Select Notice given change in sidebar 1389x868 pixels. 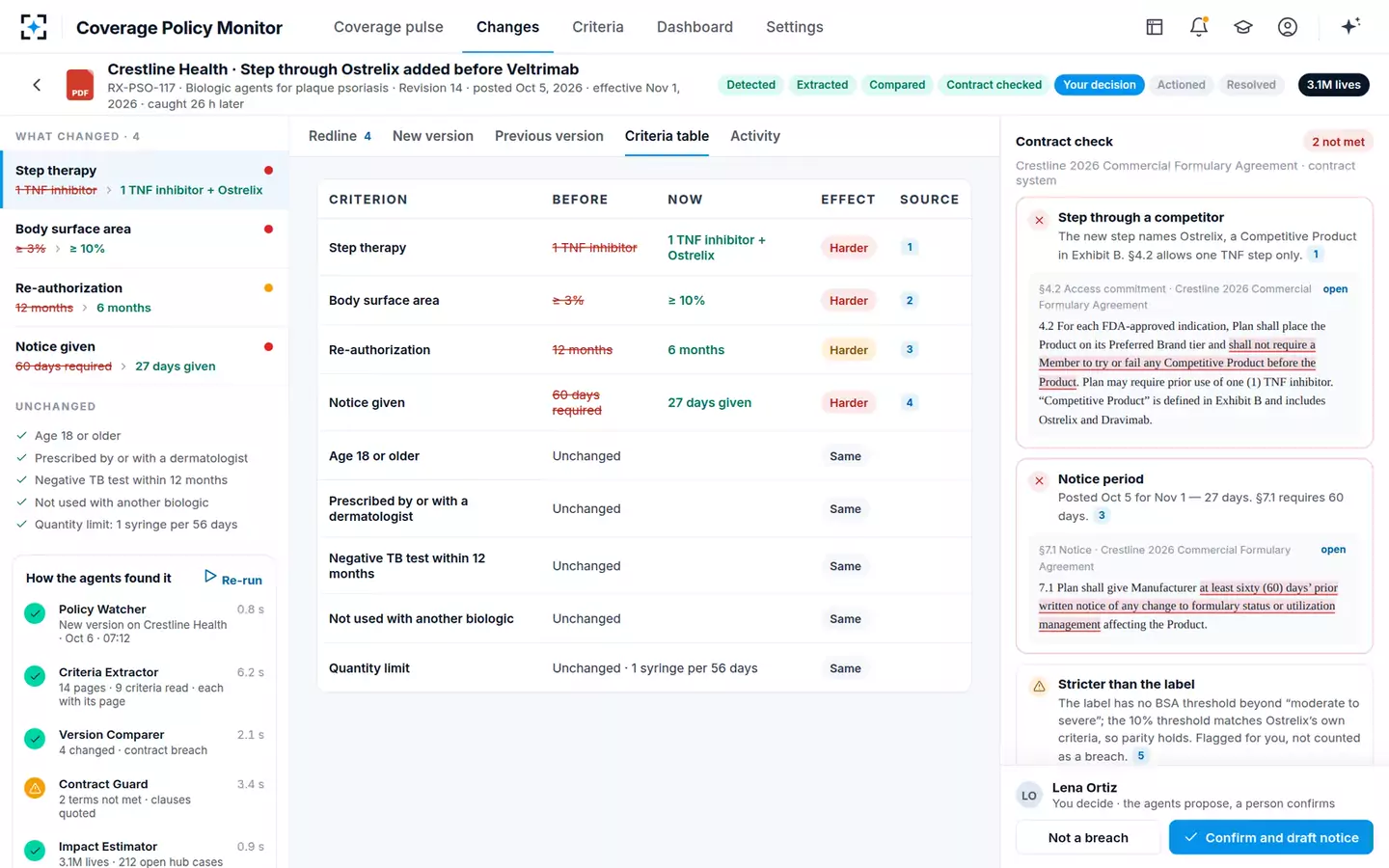click(x=145, y=356)
